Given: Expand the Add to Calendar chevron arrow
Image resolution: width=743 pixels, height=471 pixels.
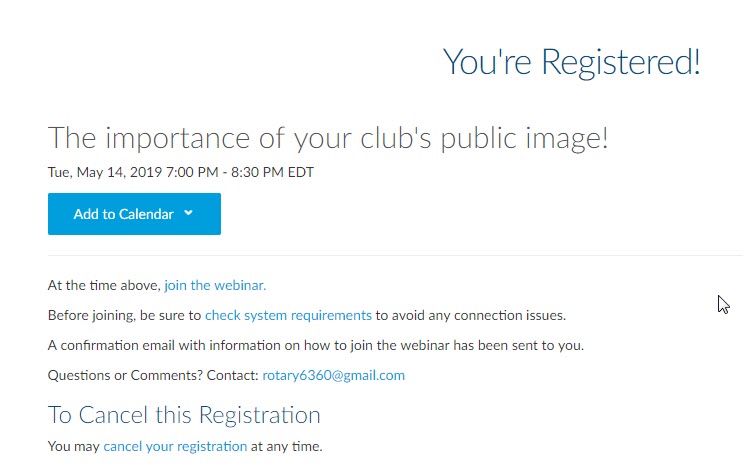Looking at the screenshot, I should click(x=188, y=213).
